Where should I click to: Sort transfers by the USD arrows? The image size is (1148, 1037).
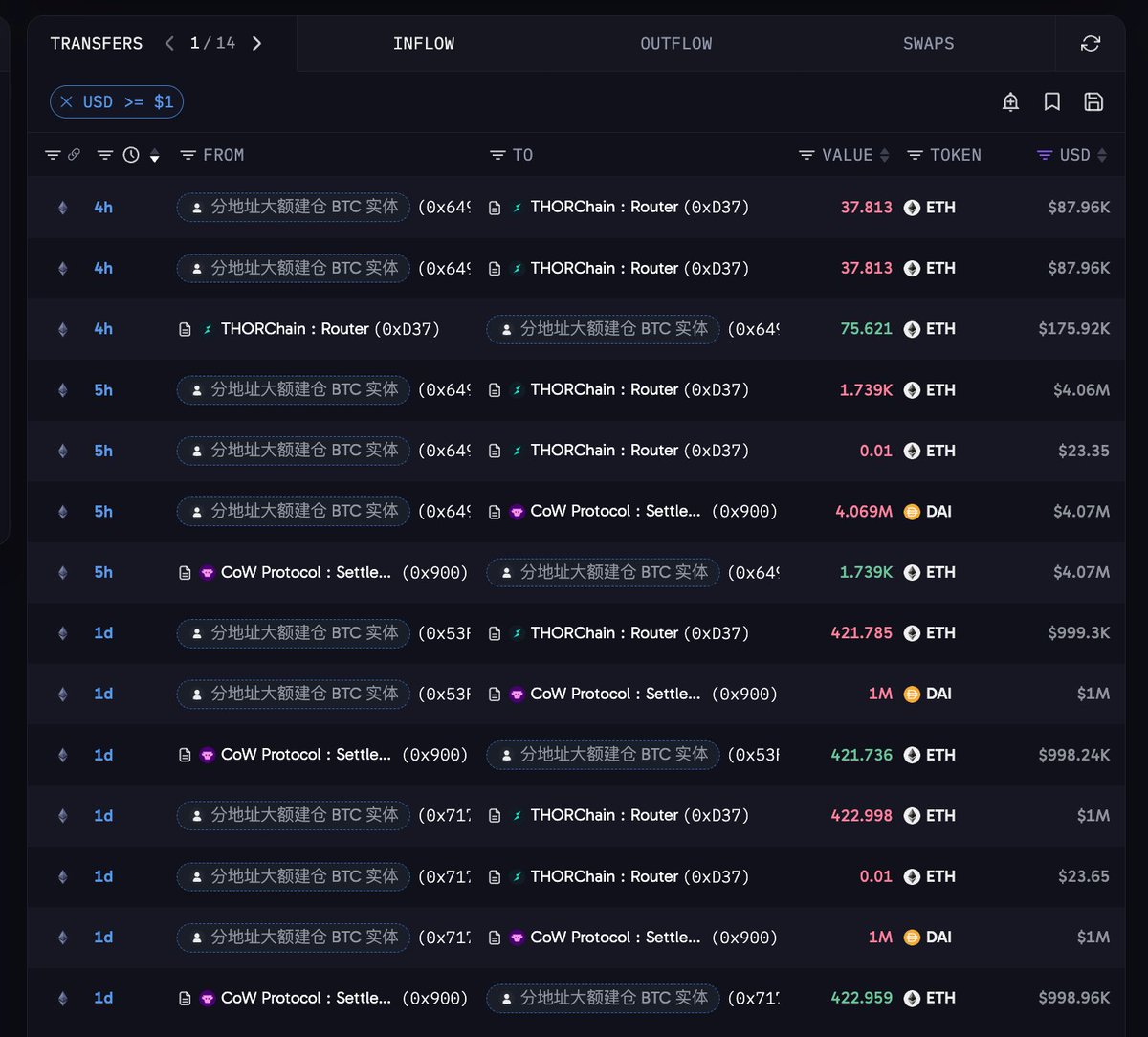pos(1102,155)
